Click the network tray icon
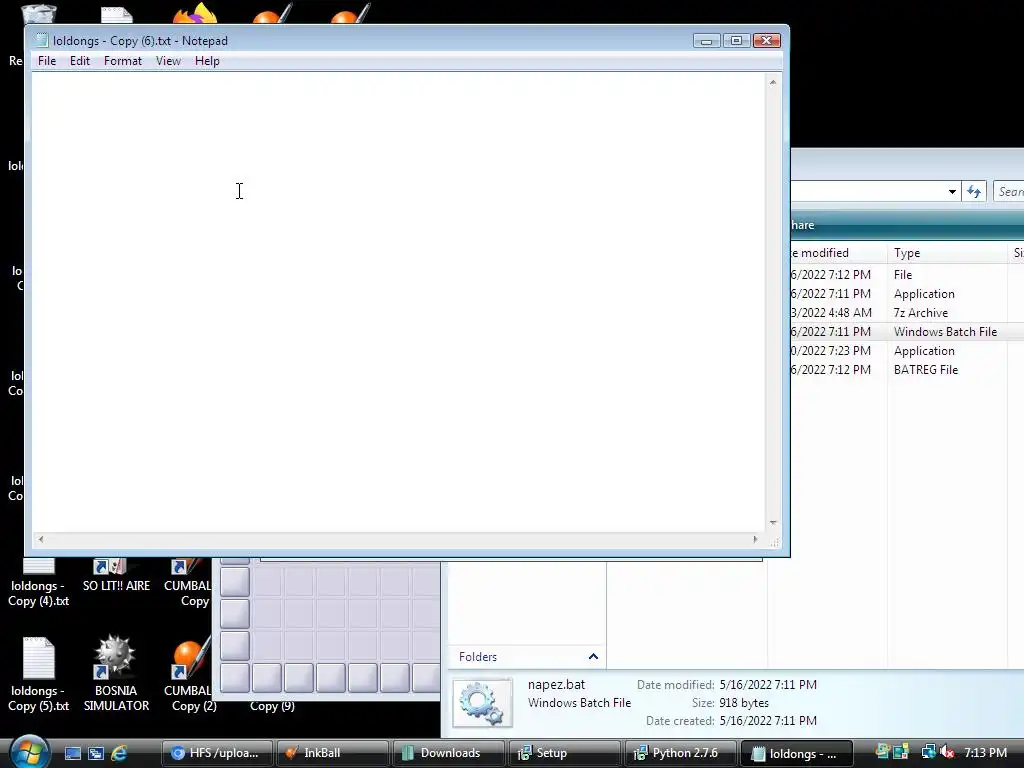The width and height of the screenshot is (1024, 768). pos(928,752)
